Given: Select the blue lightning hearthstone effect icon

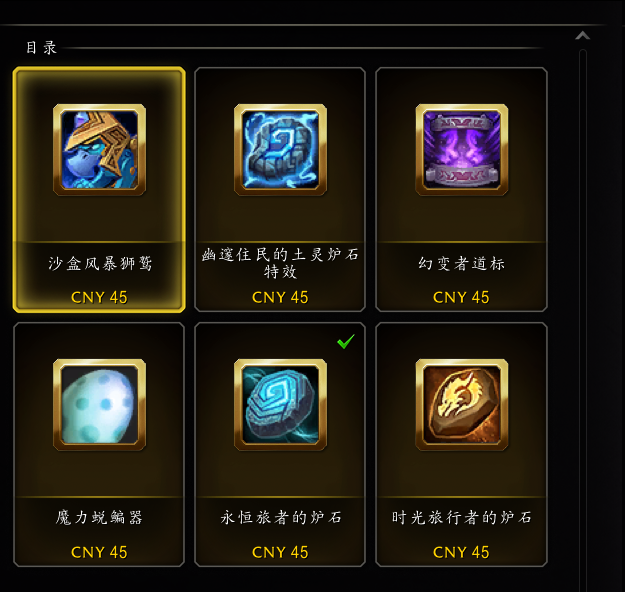Looking at the screenshot, I should click(280, 149).
